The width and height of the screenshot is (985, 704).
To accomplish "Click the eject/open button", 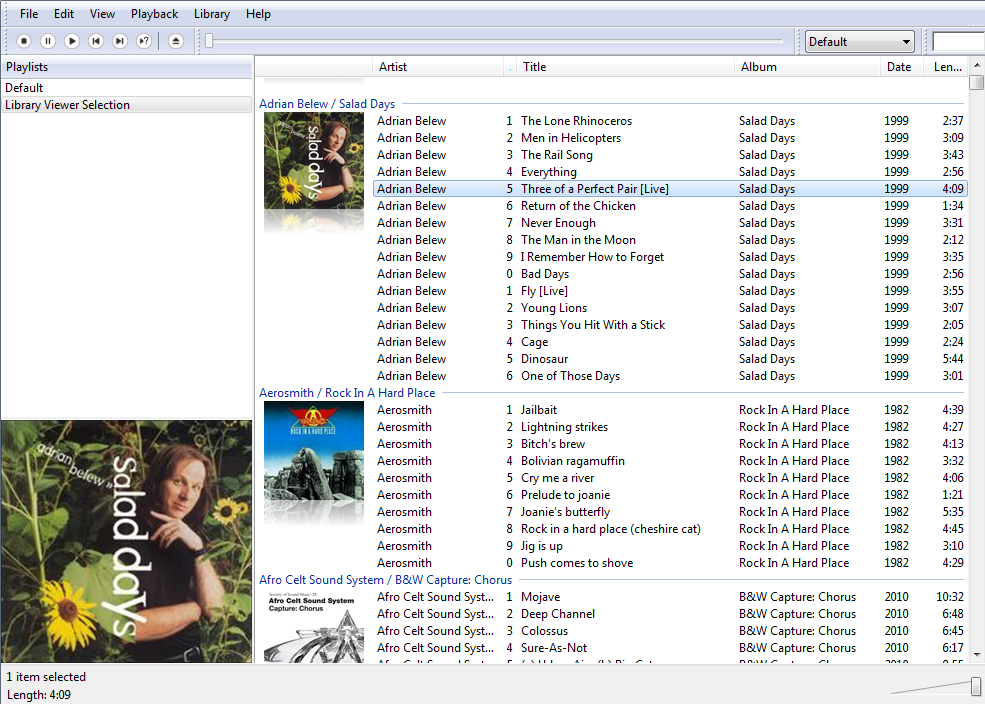I will (x=176, y=41).
